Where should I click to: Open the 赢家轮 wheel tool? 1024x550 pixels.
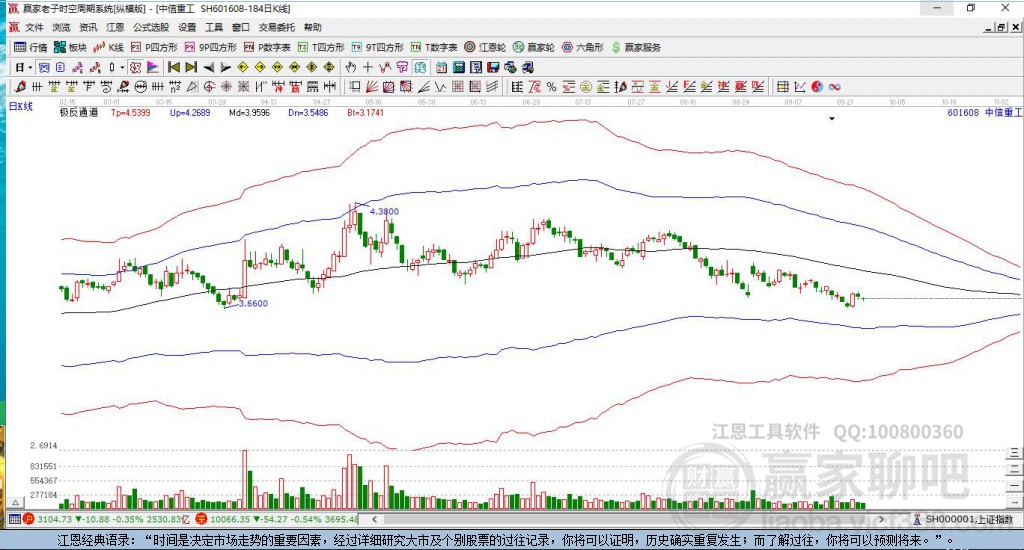[534, 47]
